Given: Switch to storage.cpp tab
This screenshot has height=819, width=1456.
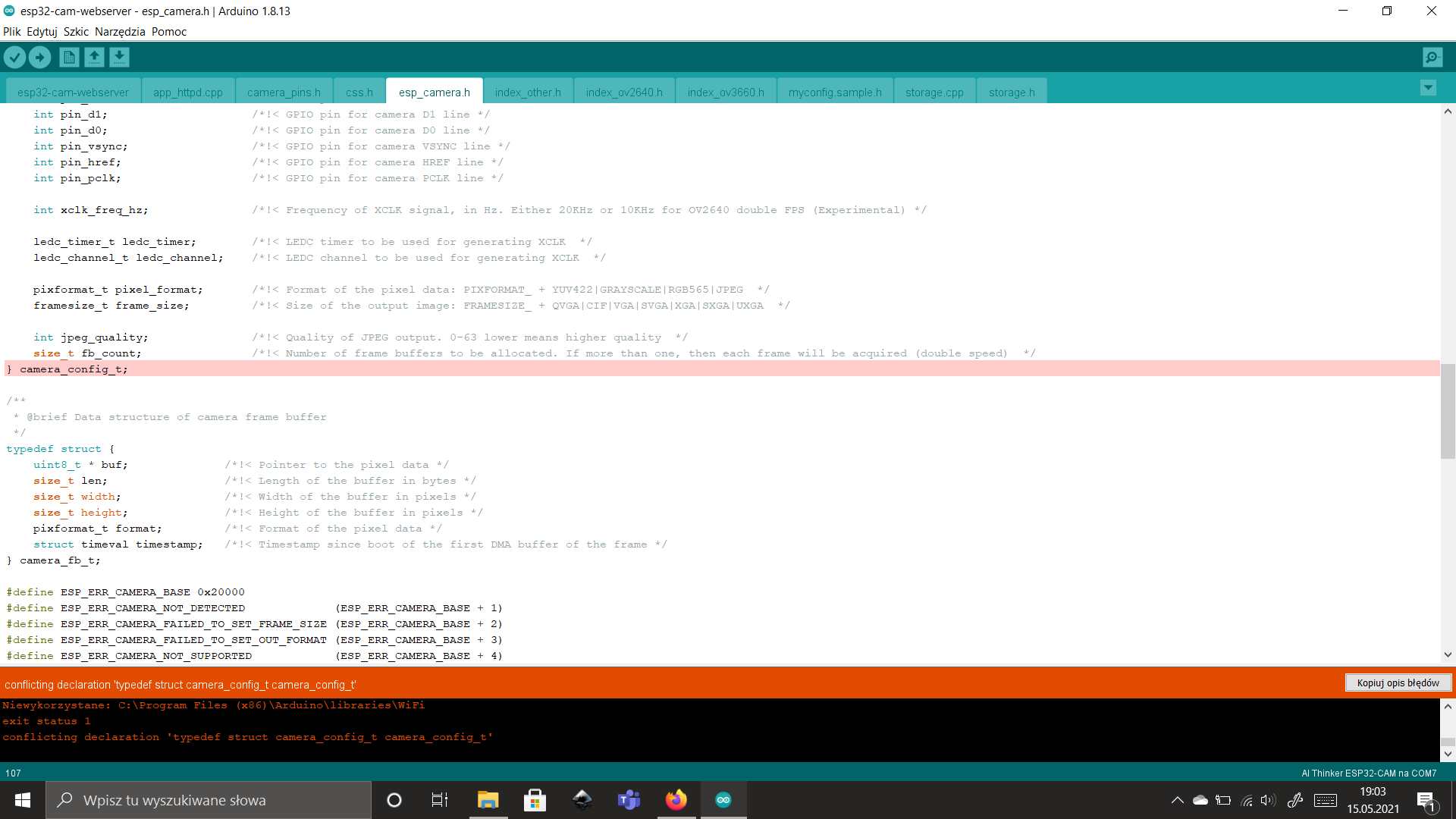Looking at the screenshot, I should pos(934,92).
